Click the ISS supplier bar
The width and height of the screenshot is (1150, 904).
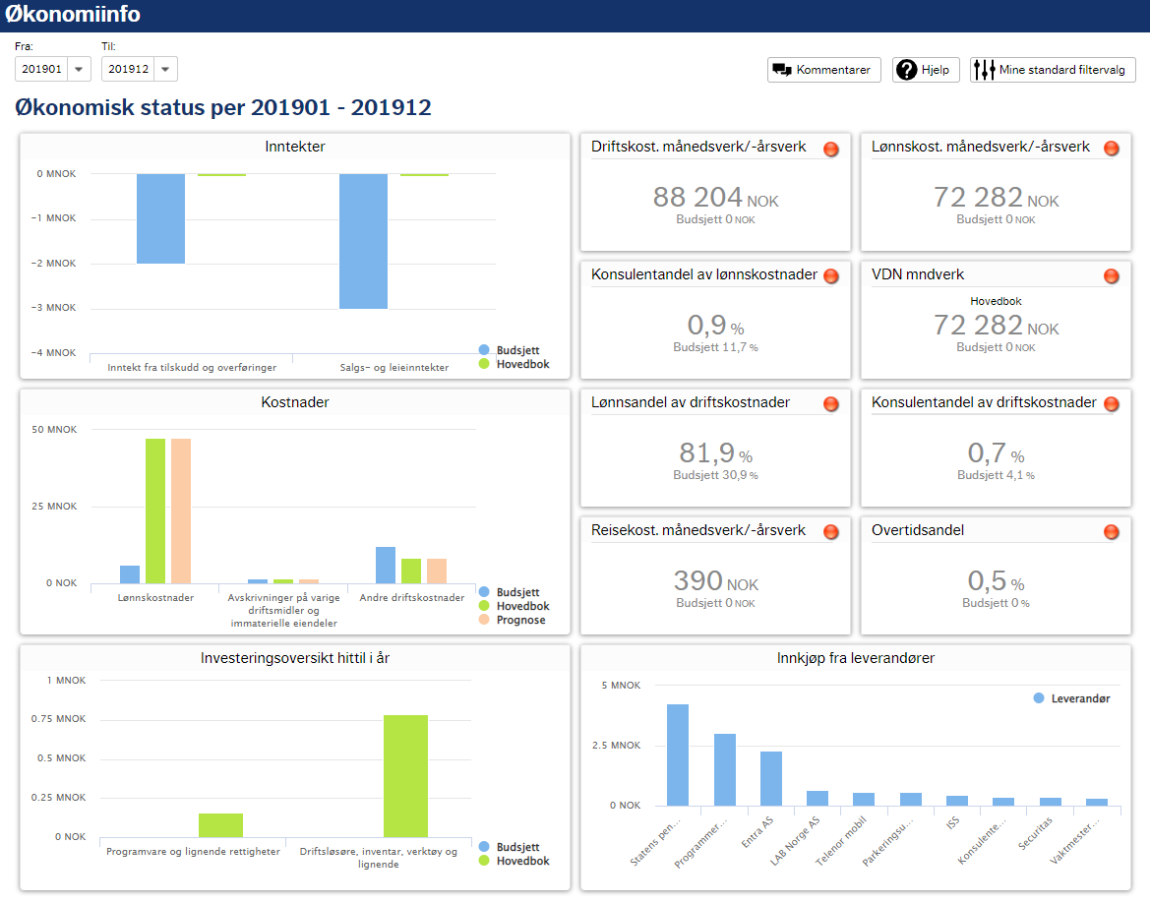tap(957, 801)
